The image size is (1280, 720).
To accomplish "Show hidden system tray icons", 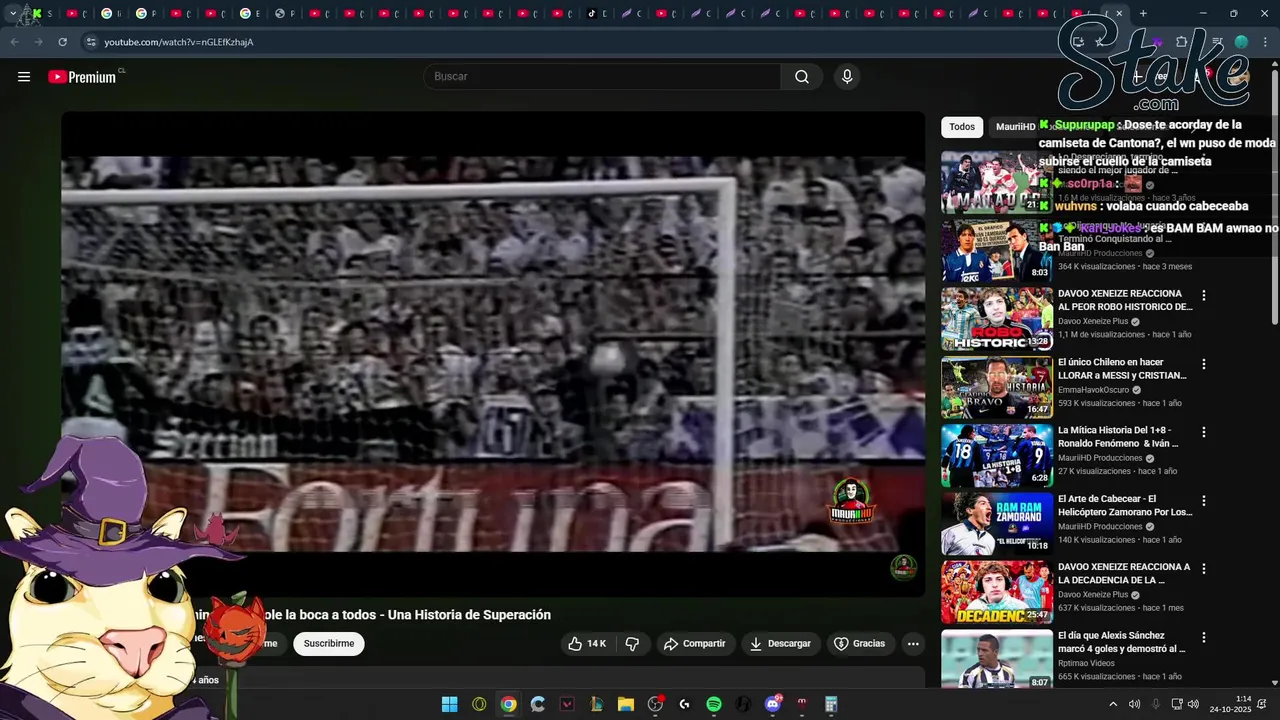I will (x=1113, y=704).
